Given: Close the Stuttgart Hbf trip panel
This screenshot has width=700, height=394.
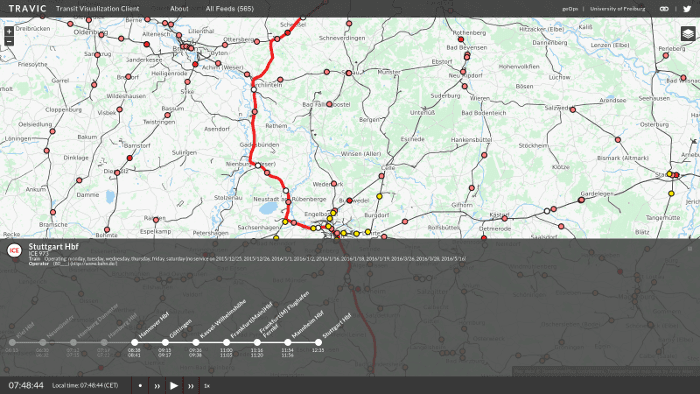Looking at the screenshot, I should point(690,249).
